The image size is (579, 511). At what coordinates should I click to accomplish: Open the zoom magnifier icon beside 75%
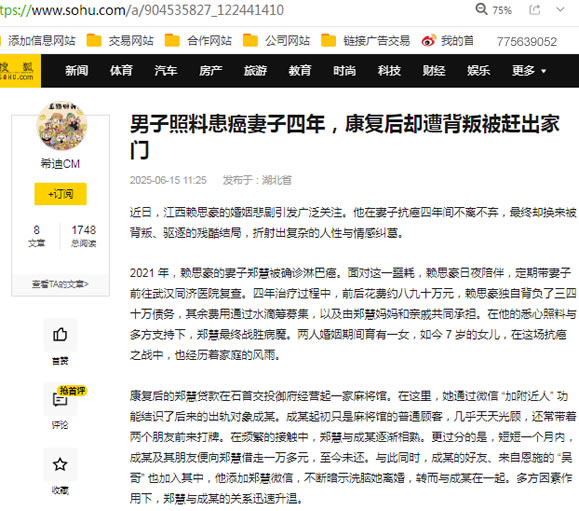click(x=481, y=9)
